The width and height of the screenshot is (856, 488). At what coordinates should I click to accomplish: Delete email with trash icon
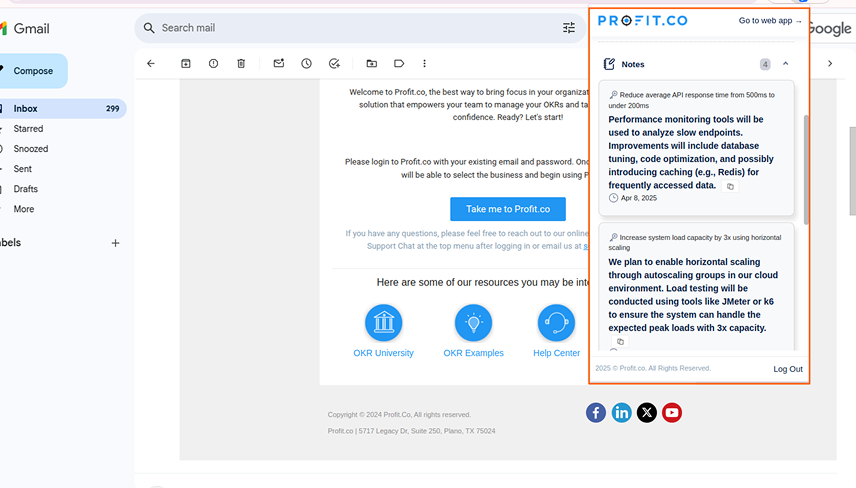(241, 63)
